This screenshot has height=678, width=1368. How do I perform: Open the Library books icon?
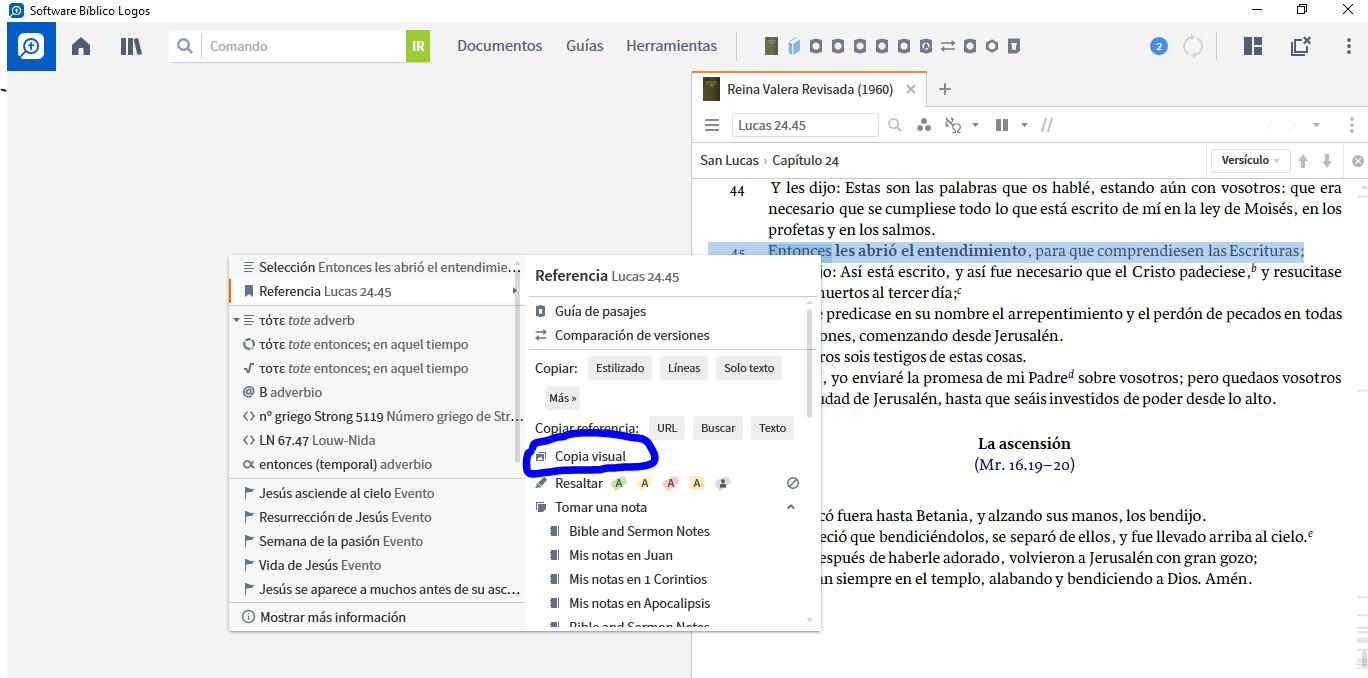click(131, 46)
